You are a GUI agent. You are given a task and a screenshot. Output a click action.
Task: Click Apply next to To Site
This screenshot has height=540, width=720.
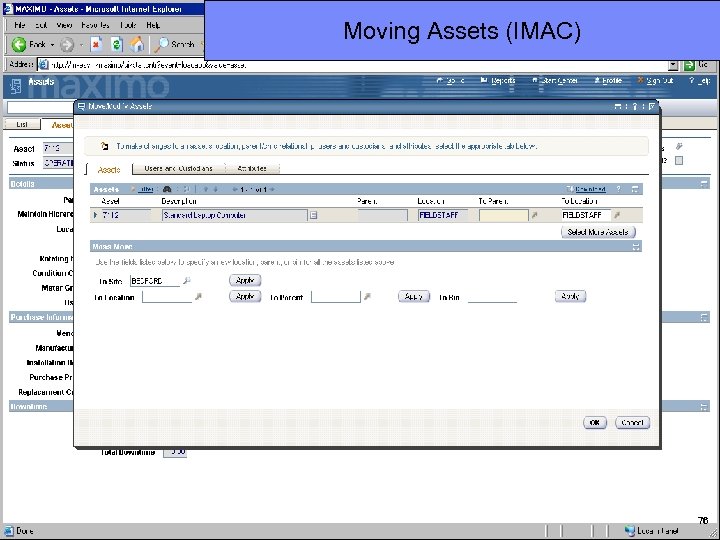pos(245,280)
